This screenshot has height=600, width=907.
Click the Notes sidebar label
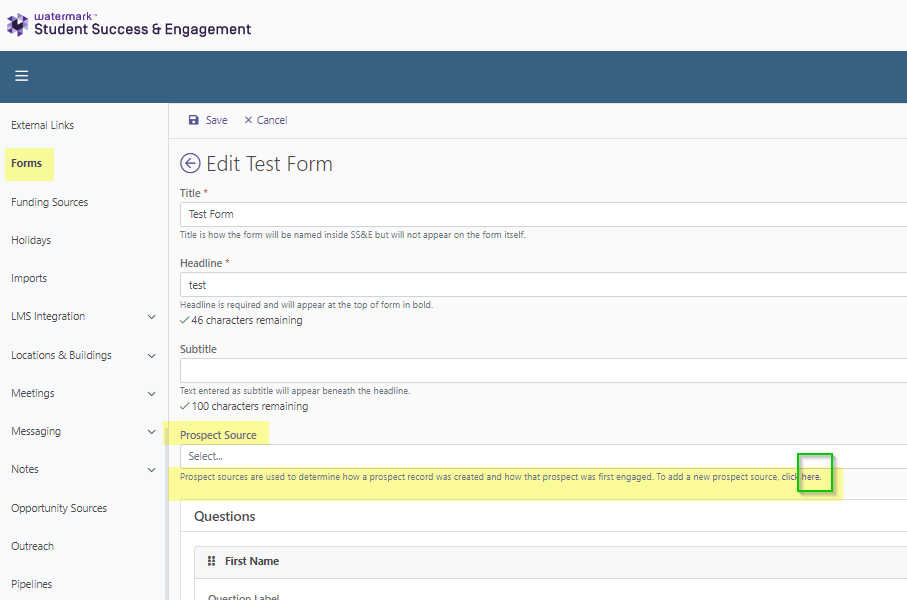click(x=25, y=469)
